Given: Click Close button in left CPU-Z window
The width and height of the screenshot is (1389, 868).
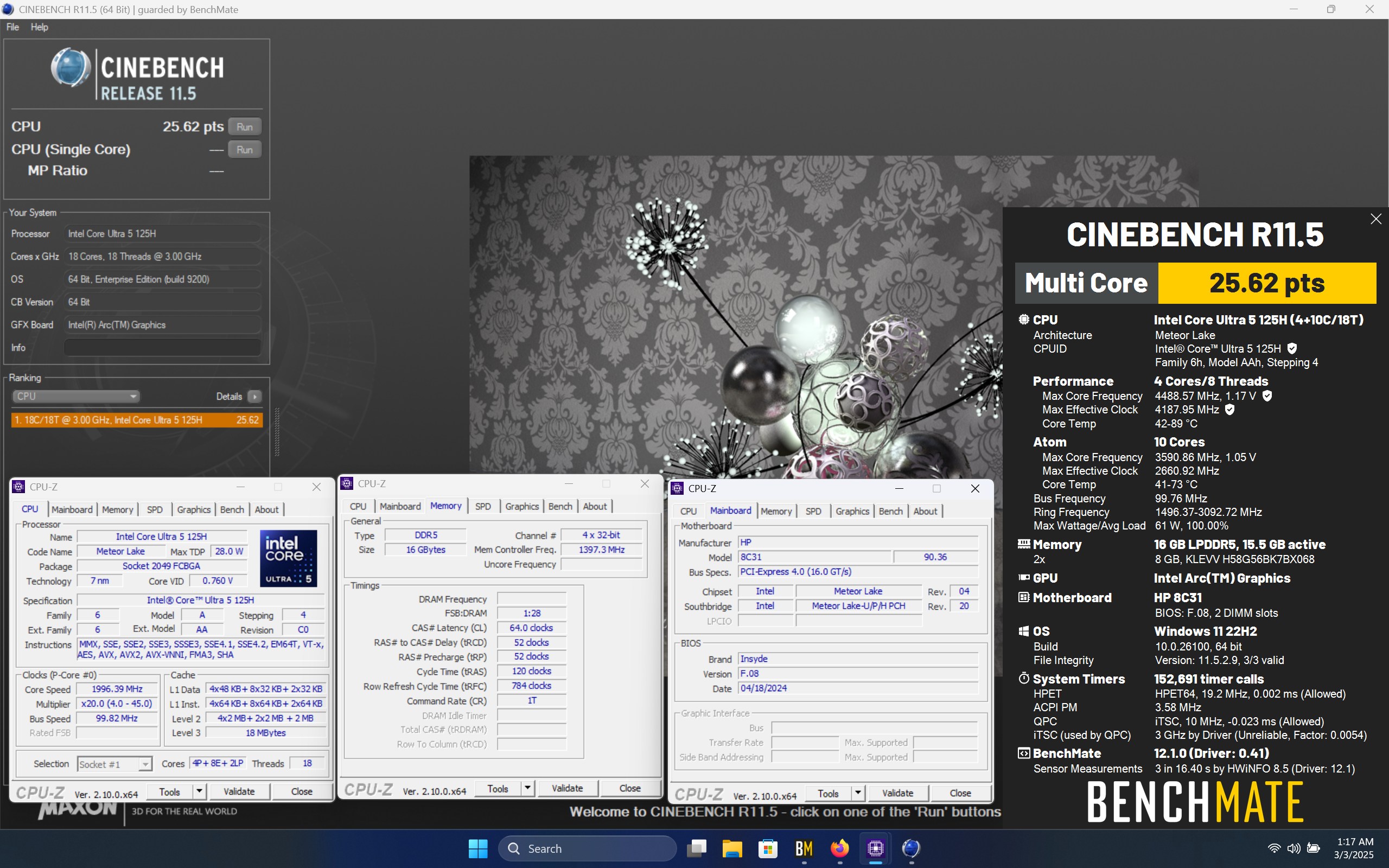Looking at the screenshot, I should click(301, 792).
